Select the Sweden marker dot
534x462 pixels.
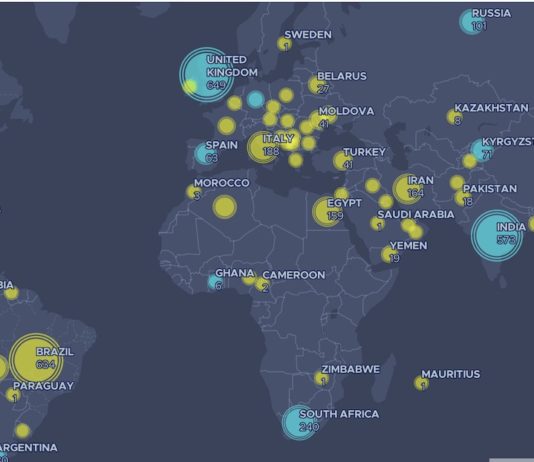[x=284, y=44]
